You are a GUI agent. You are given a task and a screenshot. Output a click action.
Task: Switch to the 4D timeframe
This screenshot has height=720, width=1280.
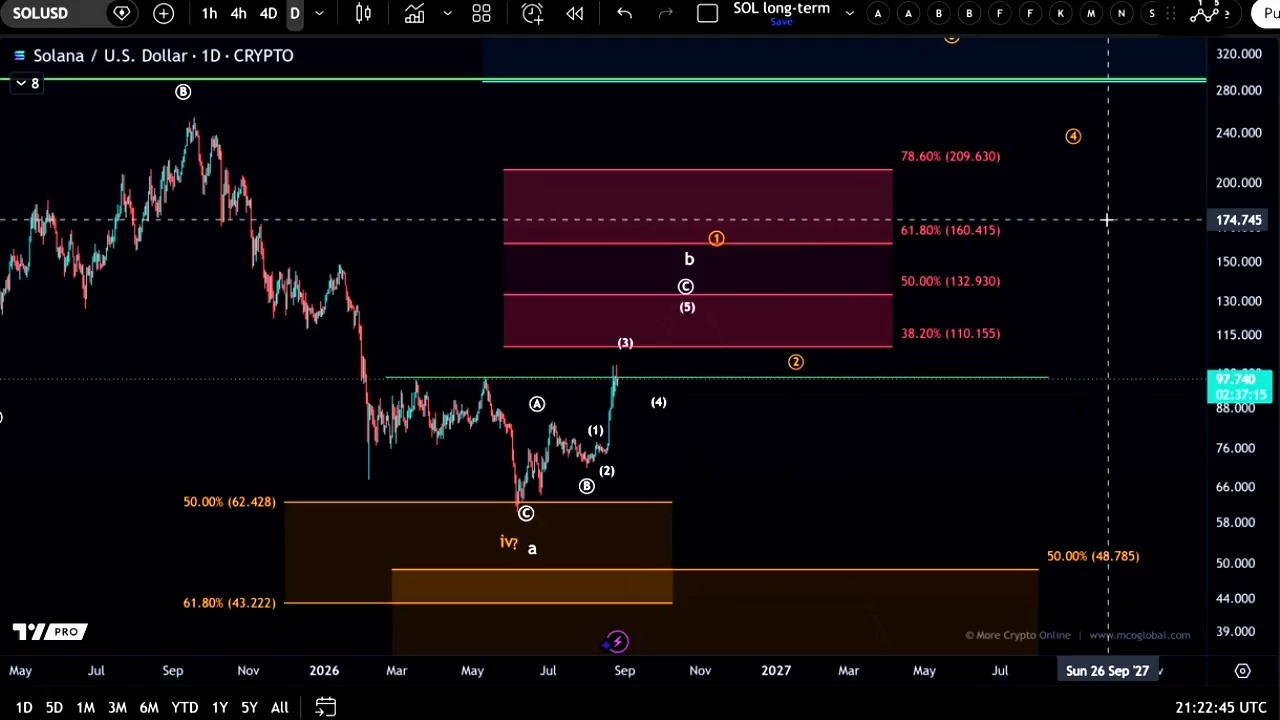click(268, 13)
